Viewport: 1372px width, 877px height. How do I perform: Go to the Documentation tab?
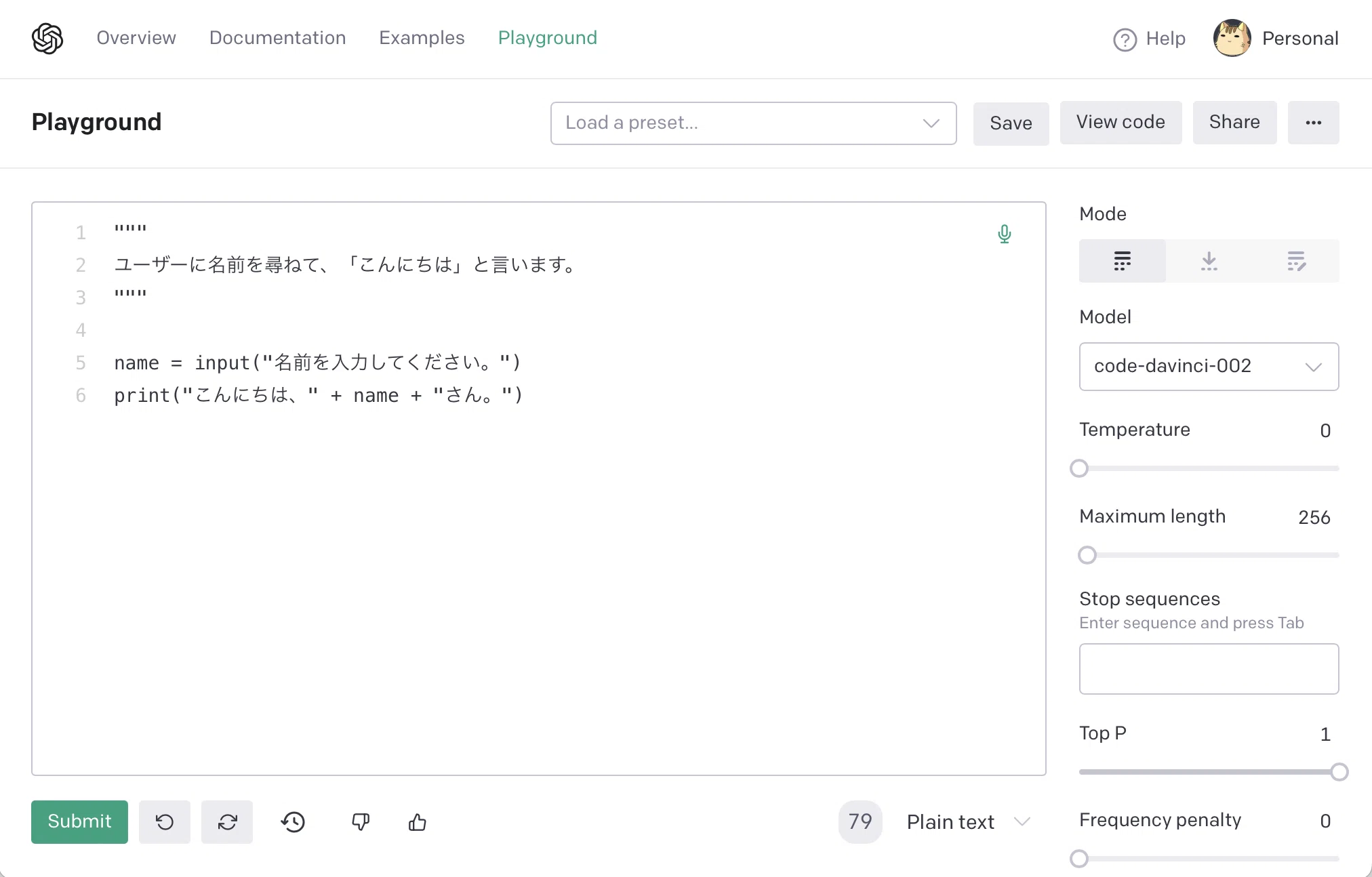point(277,38)
